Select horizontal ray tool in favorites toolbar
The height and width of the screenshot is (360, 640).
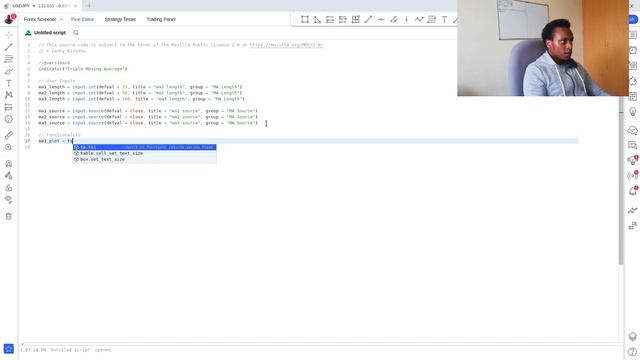point(381,19)
